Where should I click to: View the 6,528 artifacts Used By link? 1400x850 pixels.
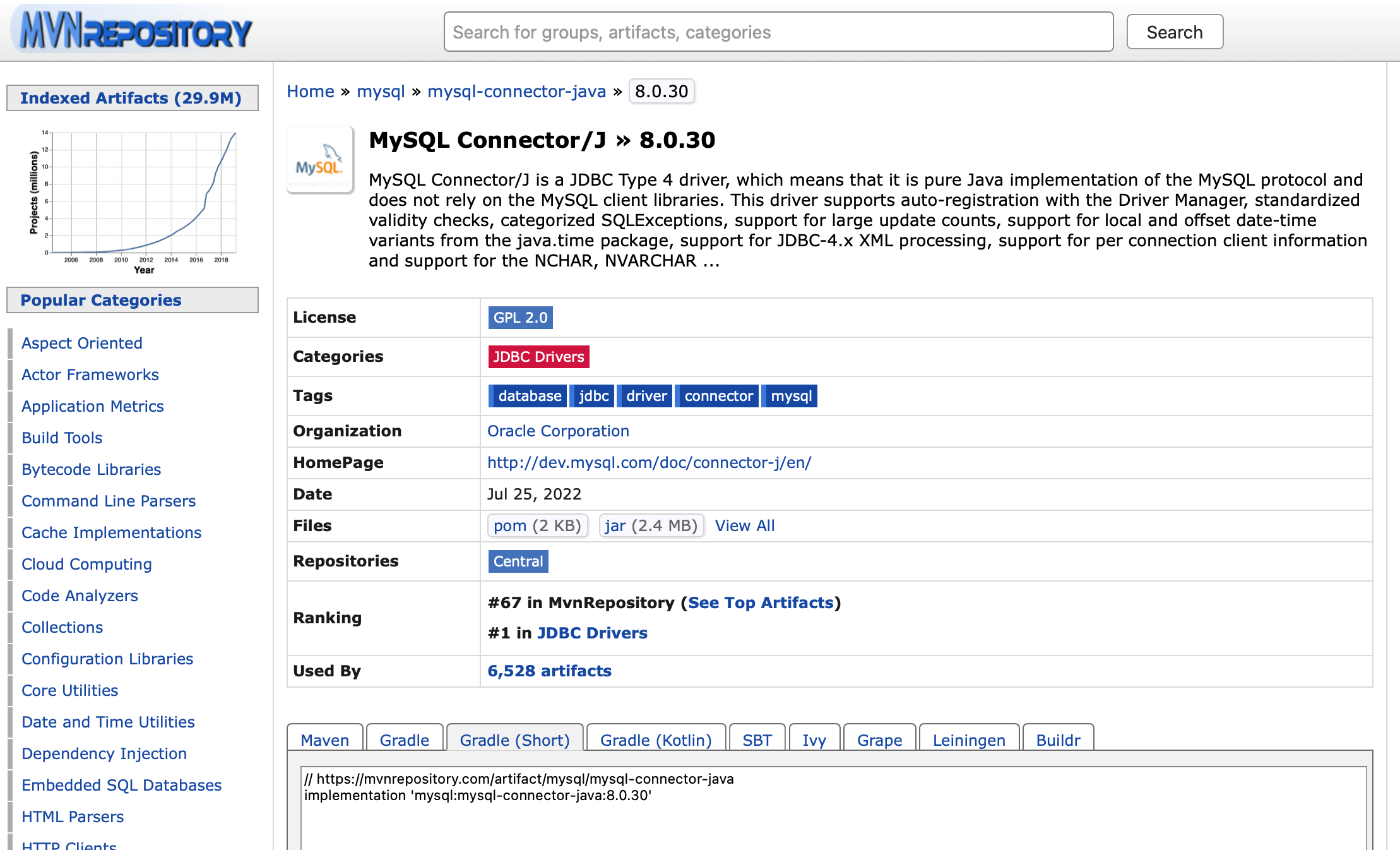pos(549,671)
